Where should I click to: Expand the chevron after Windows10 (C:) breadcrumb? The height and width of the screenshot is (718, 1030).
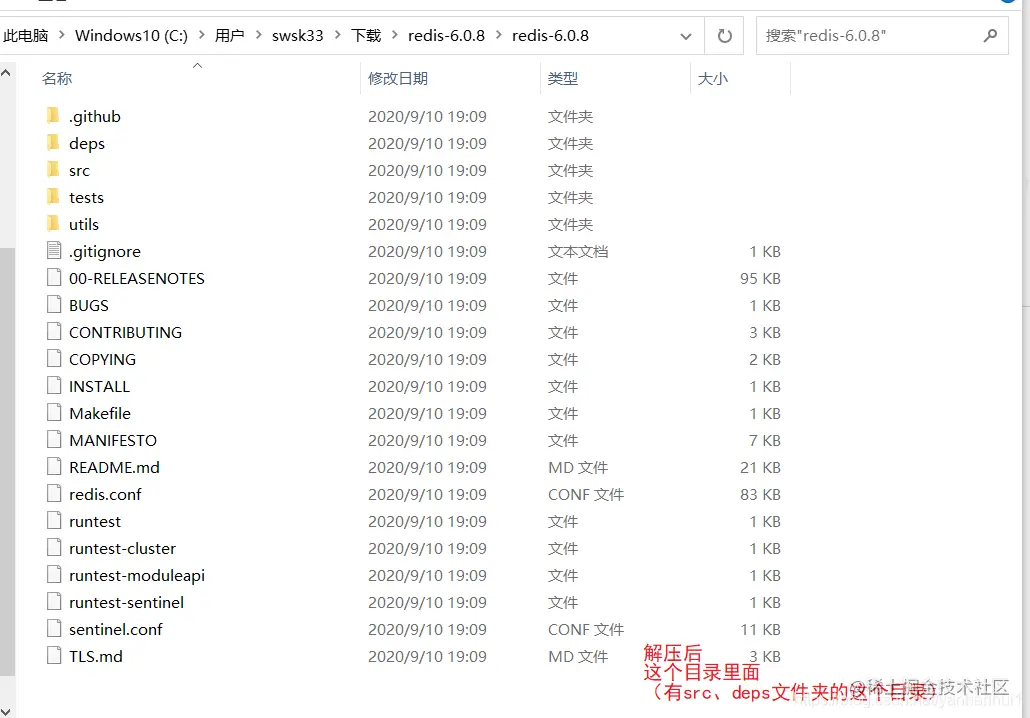pyautogui.click(x=201, y=35)
